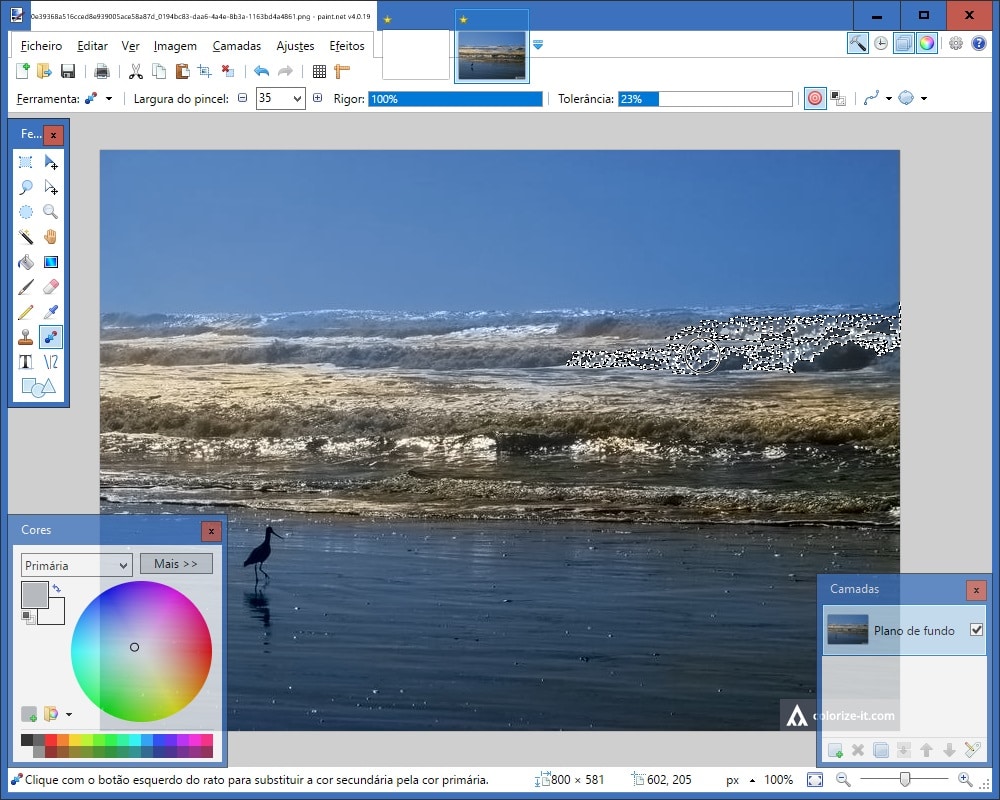The height and width of the screenshot is (800, 1000).
Task: Toggle the sampling once mode button
Action: [x=815, y=98]
